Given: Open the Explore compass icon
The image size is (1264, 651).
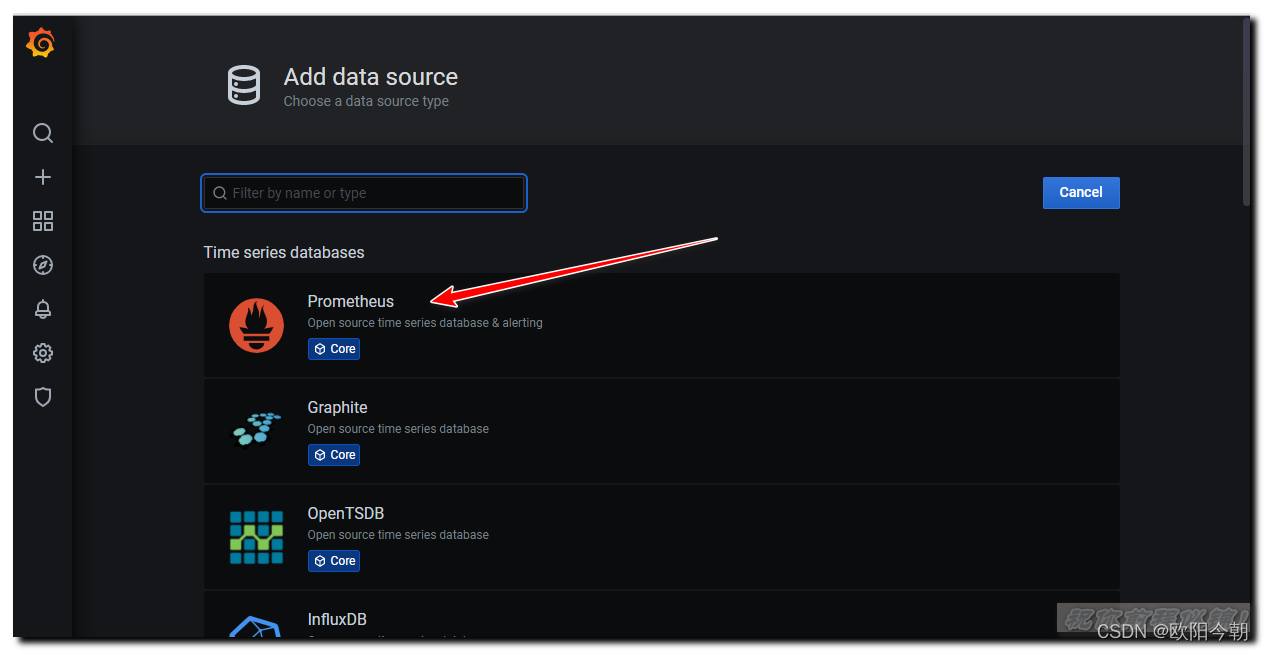Looking at the screenshot, I should pos(43,265).
